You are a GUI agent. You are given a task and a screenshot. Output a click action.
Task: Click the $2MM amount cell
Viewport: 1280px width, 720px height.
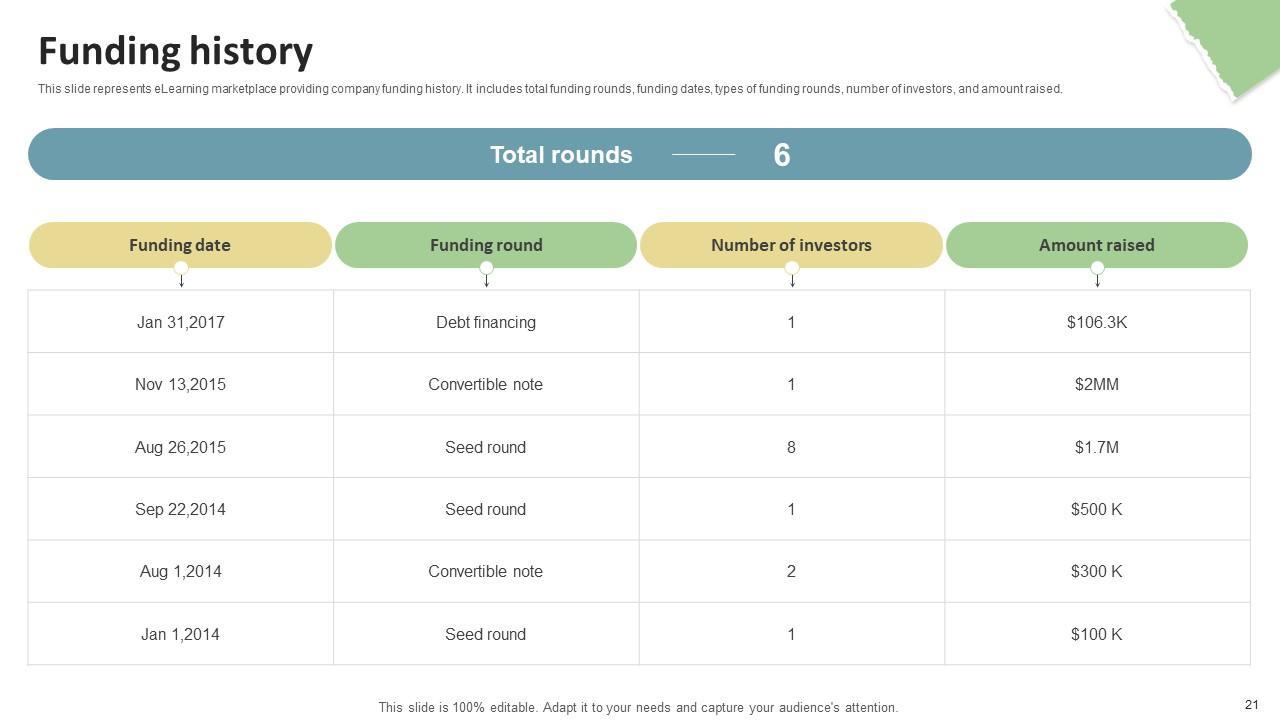(x=1097, y=384)
